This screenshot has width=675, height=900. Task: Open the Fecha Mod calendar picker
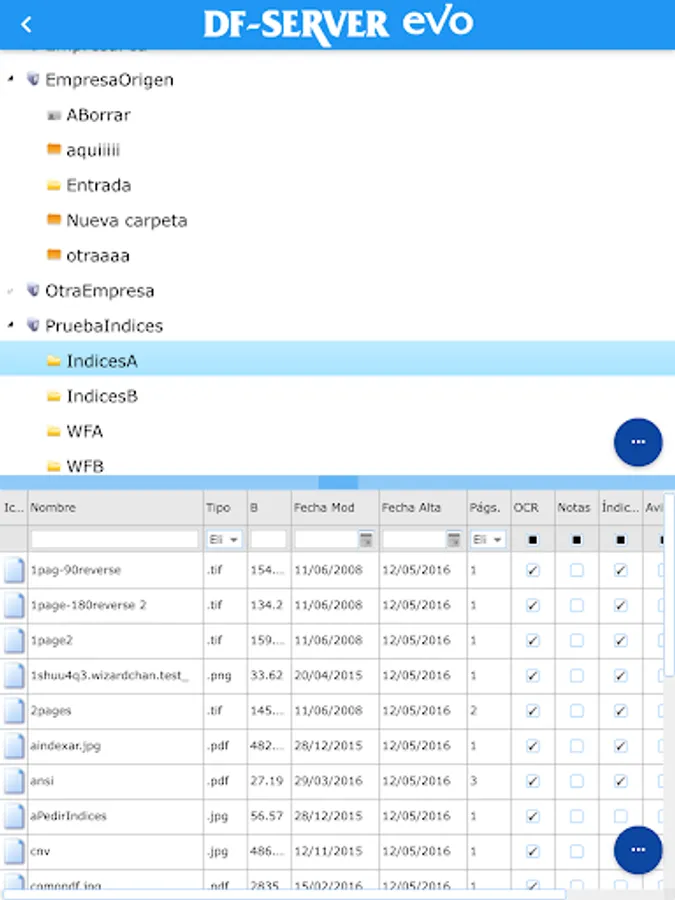(366, 540)
